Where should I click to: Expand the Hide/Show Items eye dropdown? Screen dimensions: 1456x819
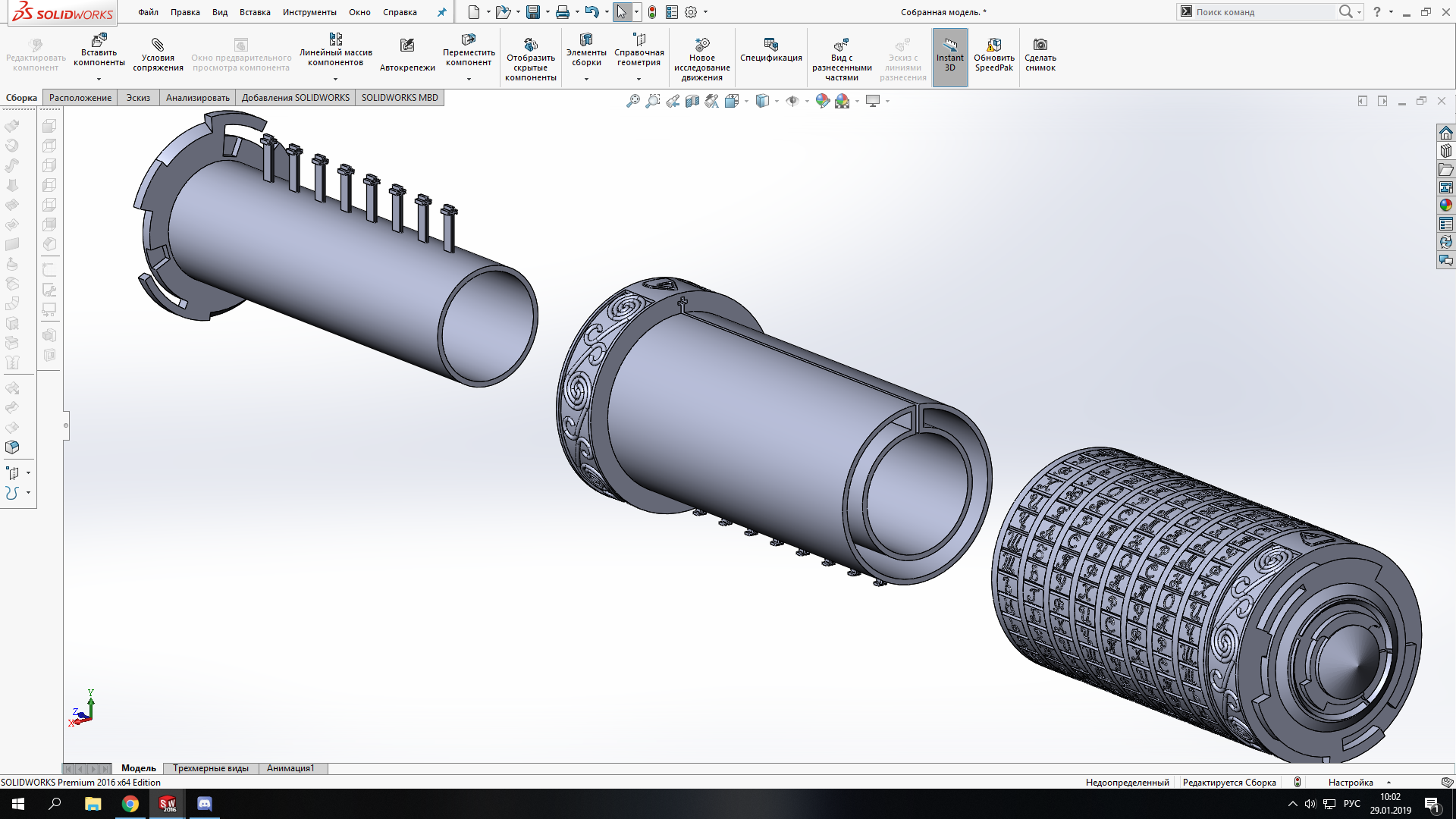pos(807,101)
